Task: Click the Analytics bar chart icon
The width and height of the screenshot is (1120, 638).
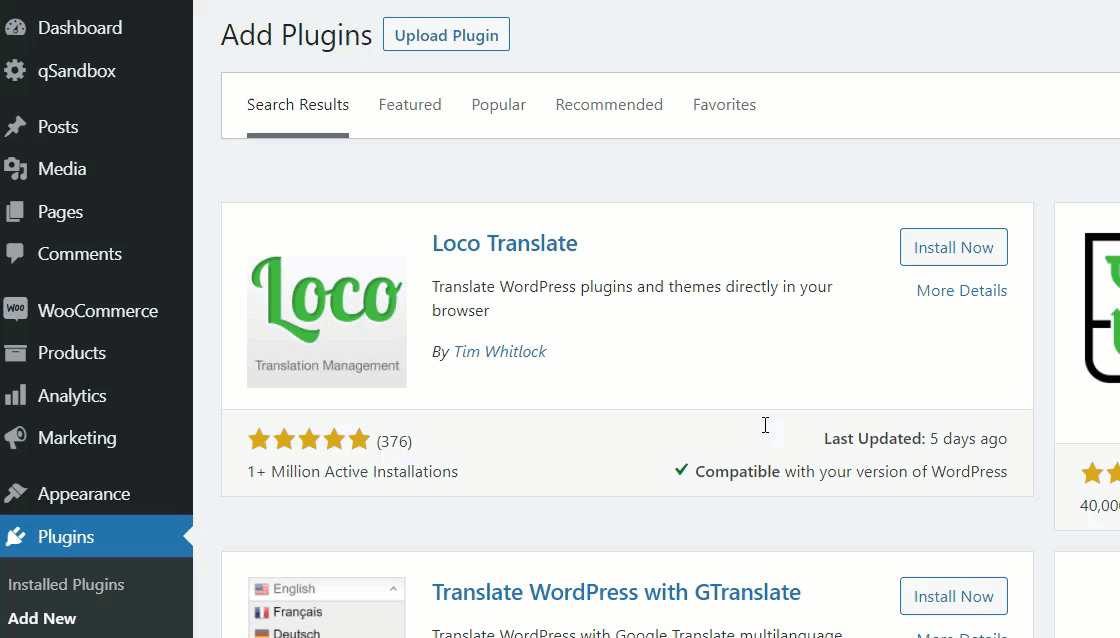Action: click(x=15, y=395)
